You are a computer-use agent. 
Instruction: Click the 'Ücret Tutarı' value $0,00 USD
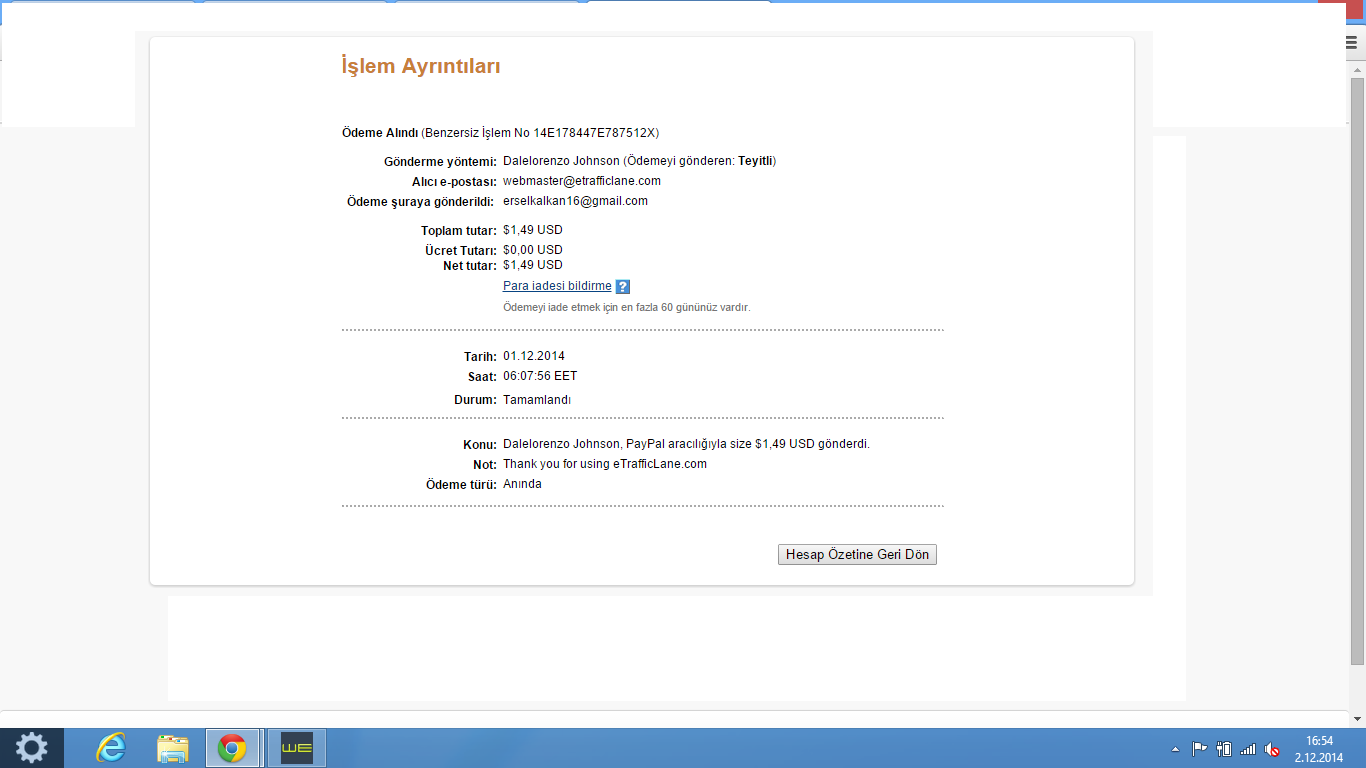pyautogui.click(x=533, y=250)
